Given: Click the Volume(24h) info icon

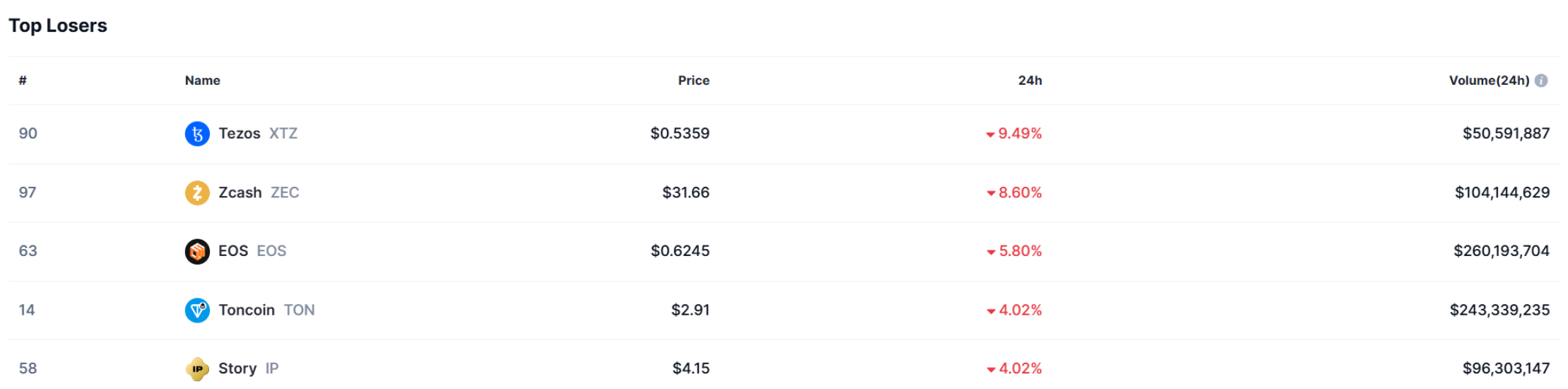Looking at the screenshot, I should [x=1541, y=81].
